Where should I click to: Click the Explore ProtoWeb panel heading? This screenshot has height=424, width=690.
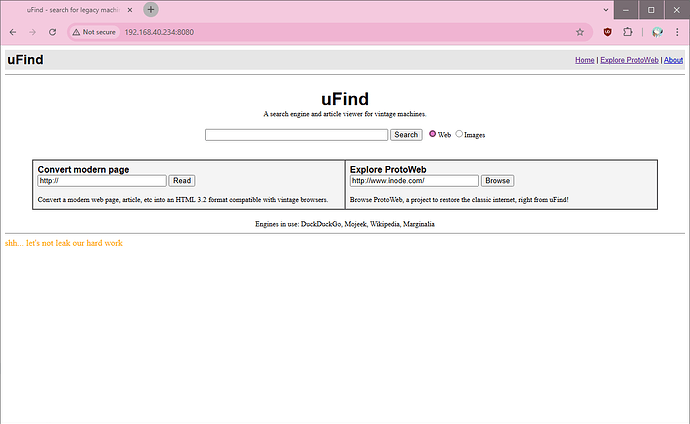click(388, 169)
